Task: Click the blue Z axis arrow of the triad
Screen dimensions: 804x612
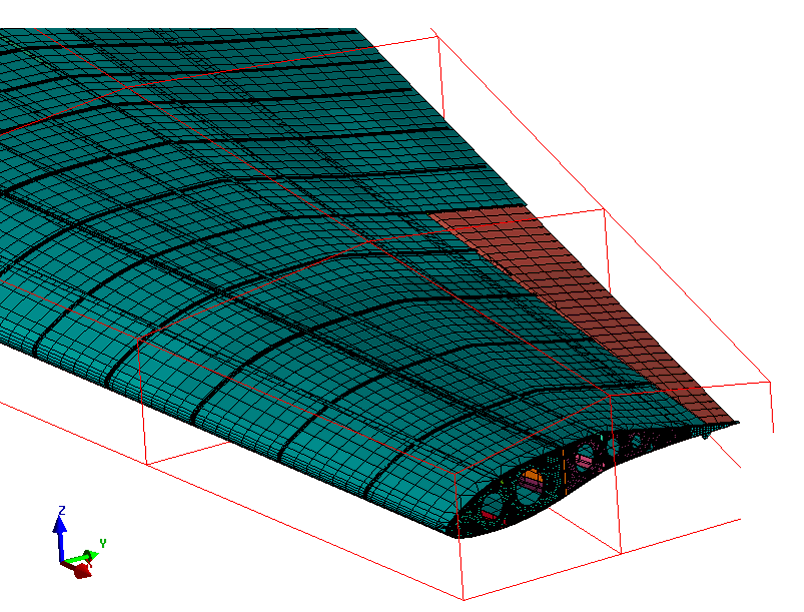Action: 61,537
